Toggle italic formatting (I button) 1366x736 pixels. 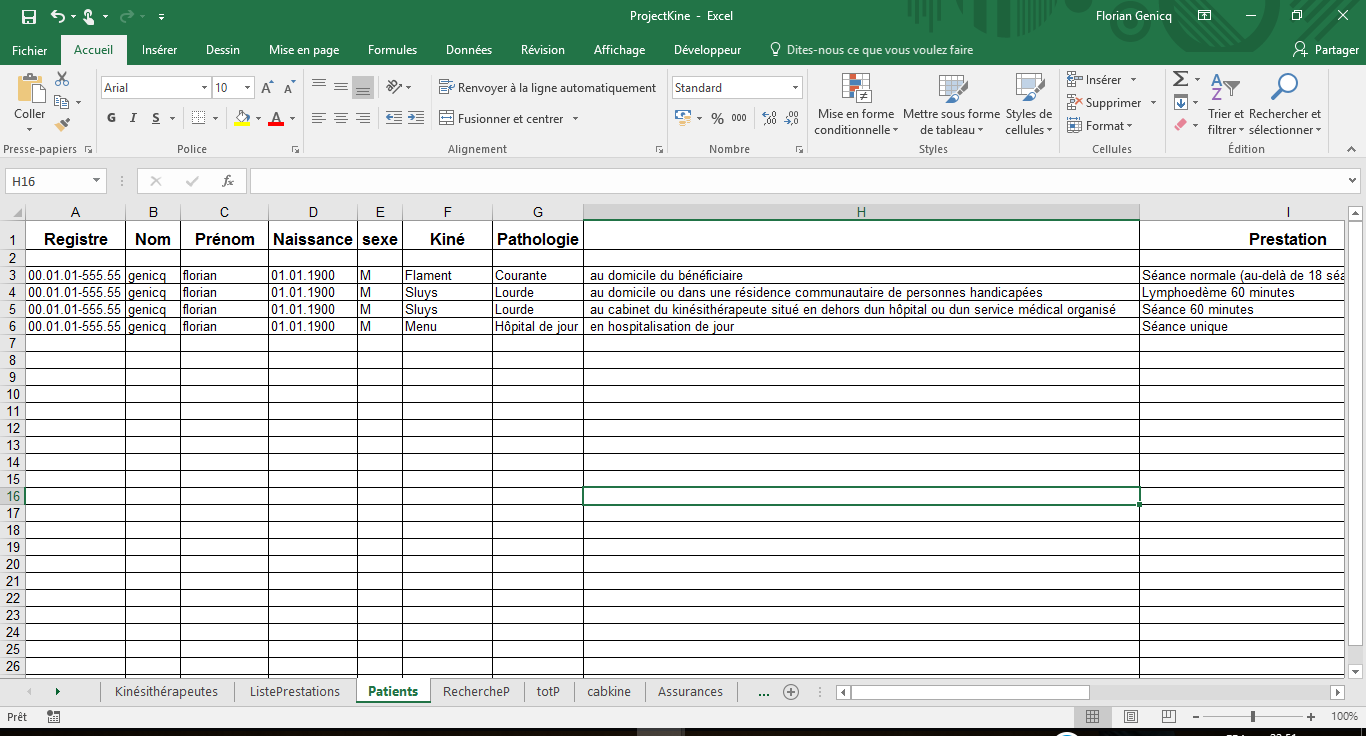click(x=134, y=118)
